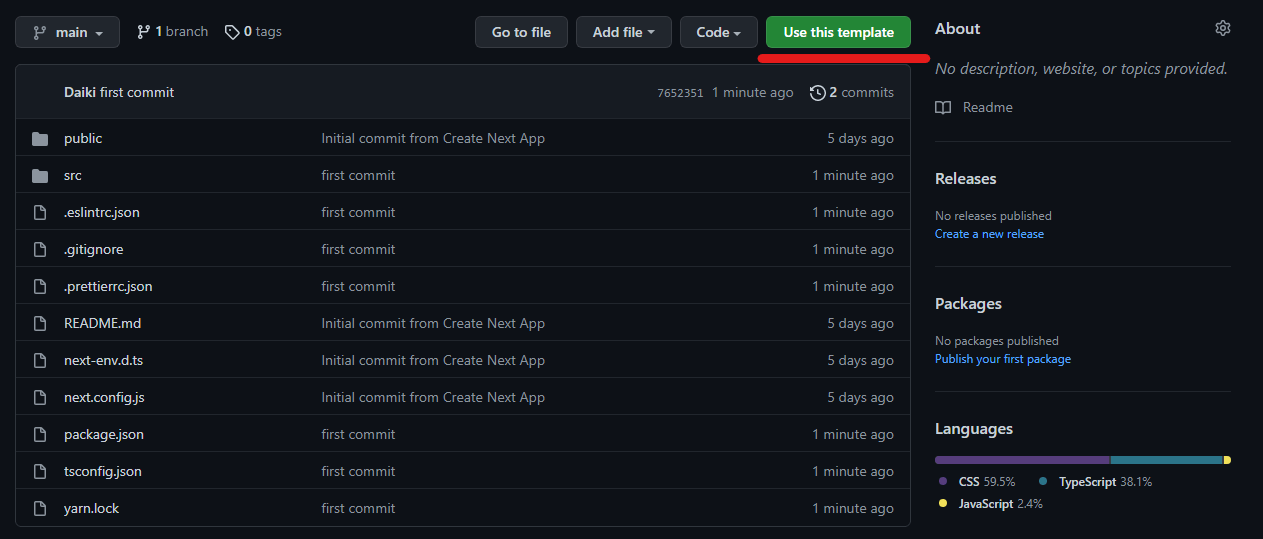
Task: Open the .gitignore file
Action: coord(94,249)
